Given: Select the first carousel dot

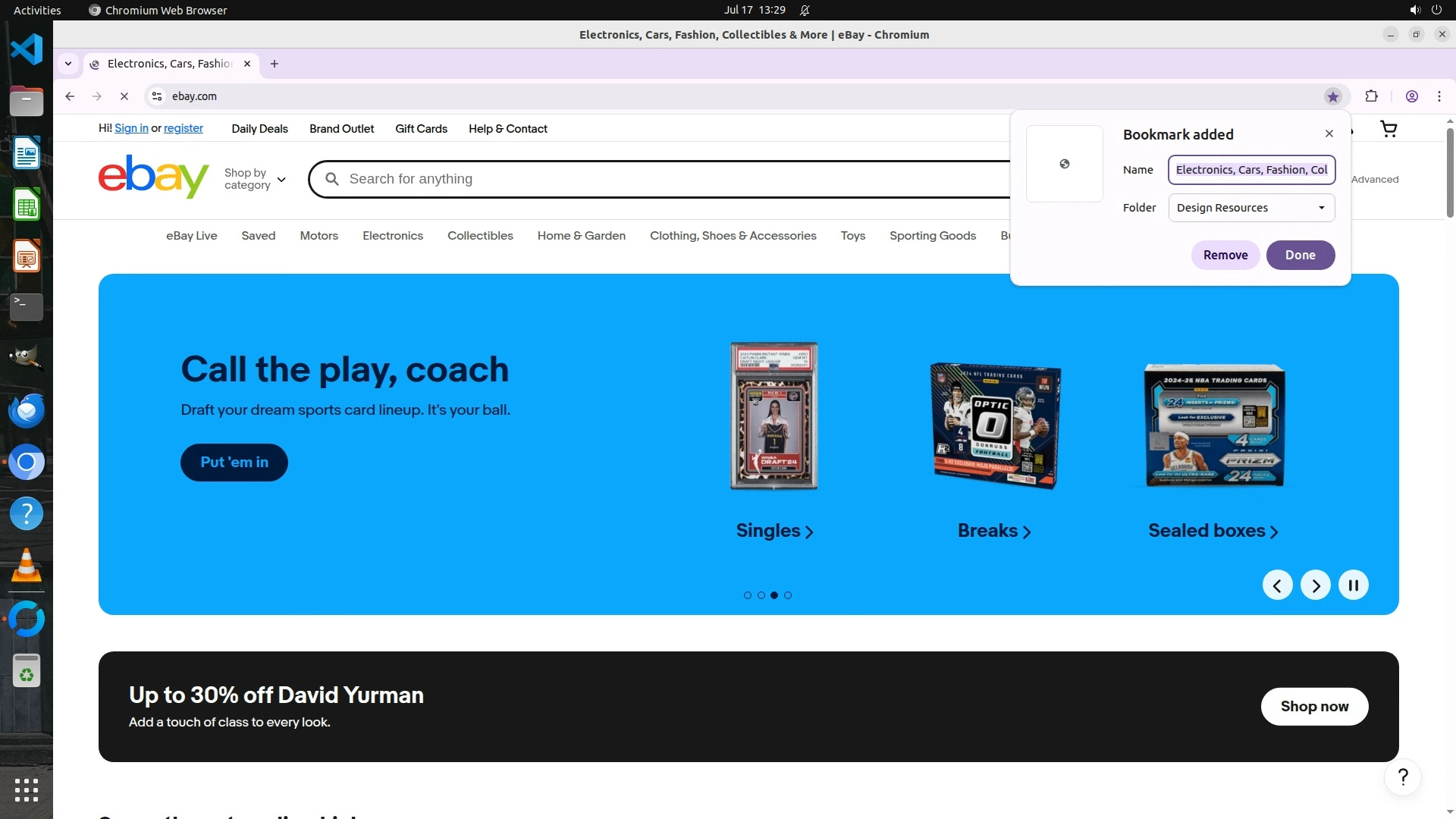Looking at the screenshot, I should coord(748,595).
